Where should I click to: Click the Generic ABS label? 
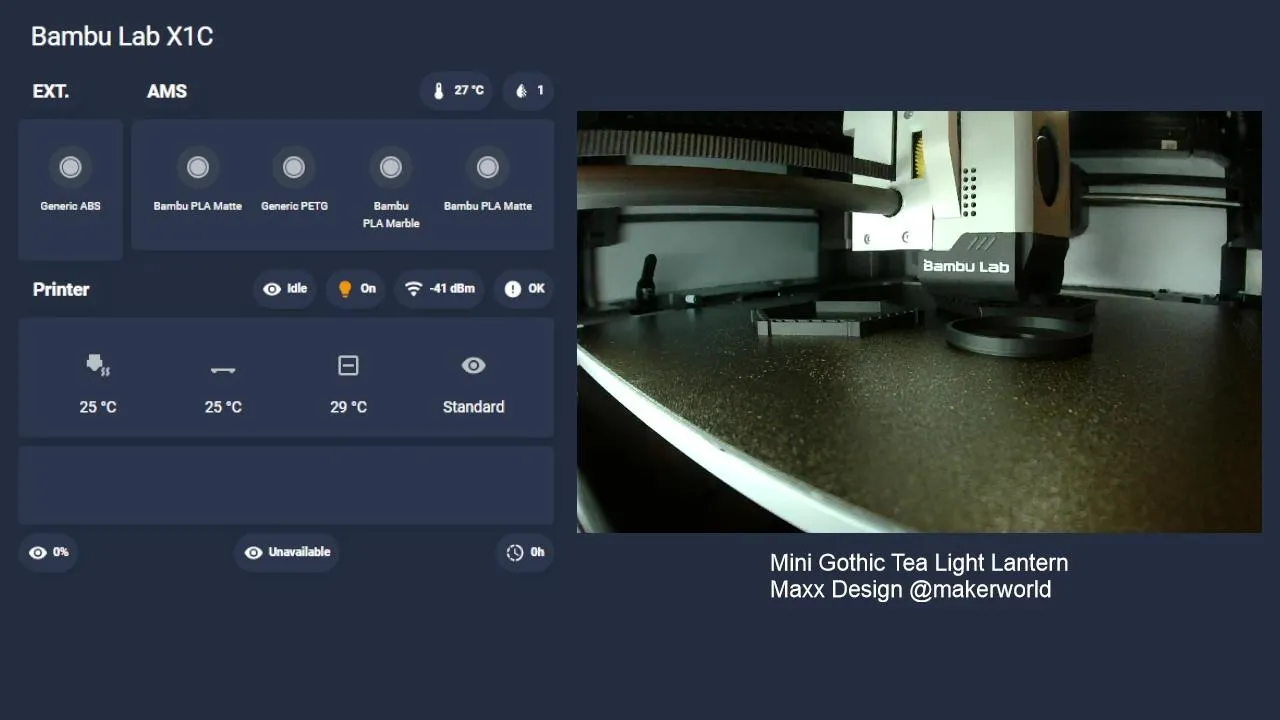[x=70, y=206]
